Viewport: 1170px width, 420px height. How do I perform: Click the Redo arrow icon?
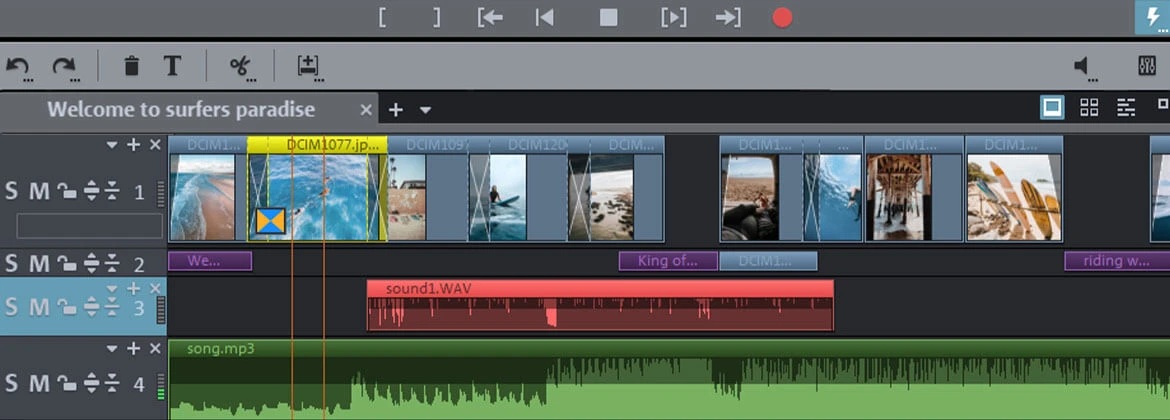pyautogui.click(x=64, y=67)
